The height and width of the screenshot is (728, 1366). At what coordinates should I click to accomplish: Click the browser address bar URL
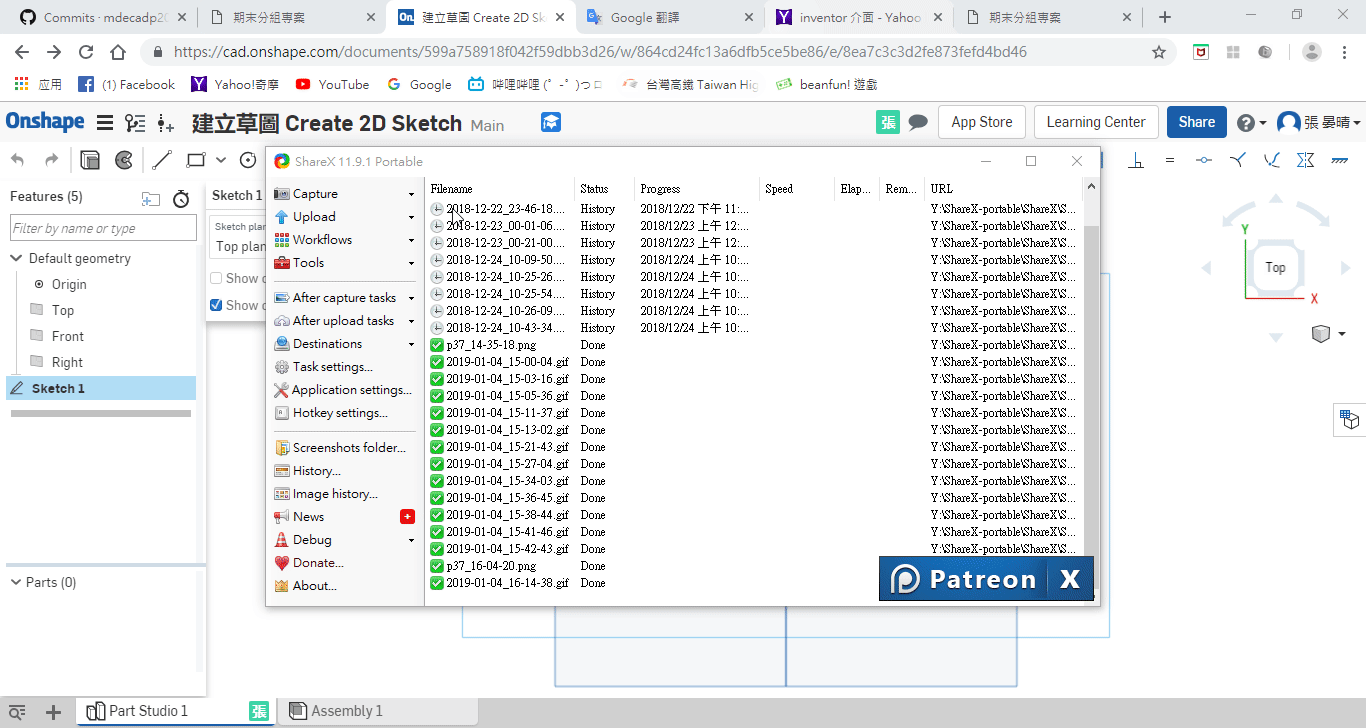point(600,52)
